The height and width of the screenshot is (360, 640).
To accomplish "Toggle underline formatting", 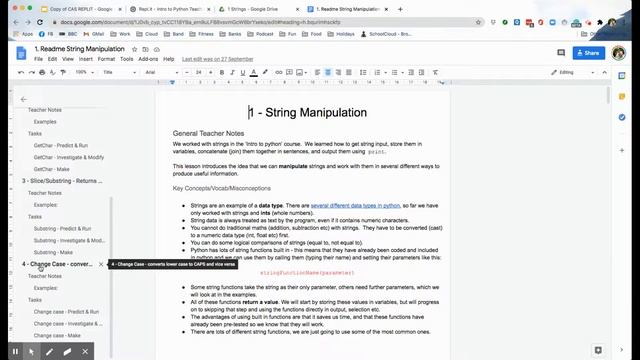I will (x=243, y=72).
